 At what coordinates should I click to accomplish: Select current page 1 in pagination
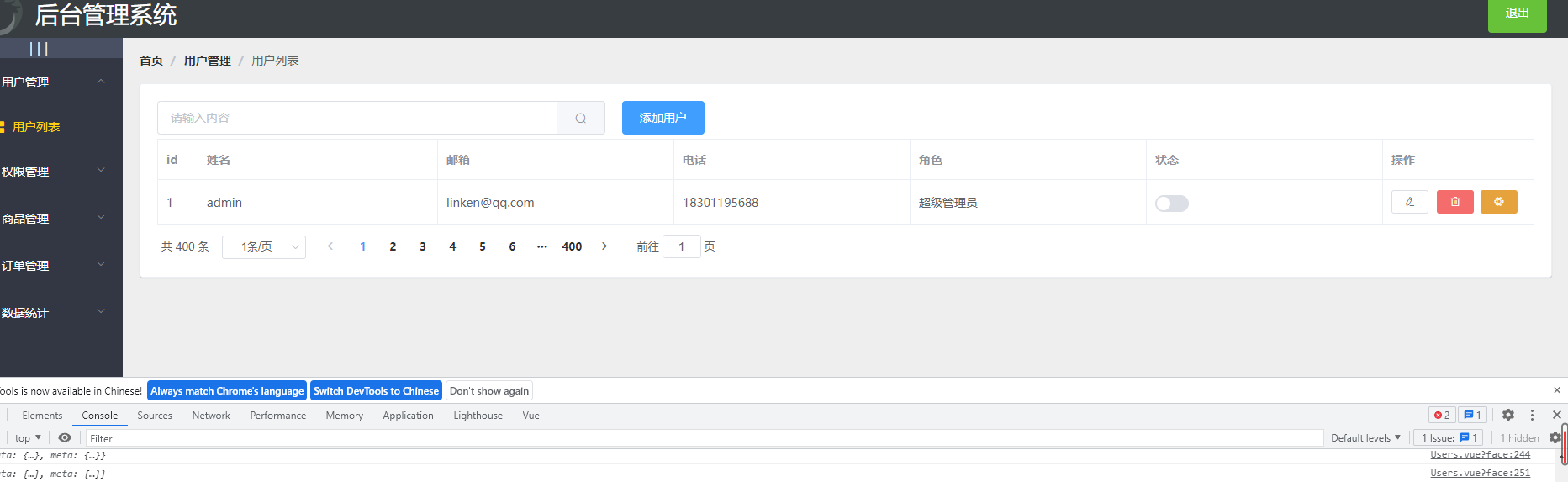(x=362, y=246)
